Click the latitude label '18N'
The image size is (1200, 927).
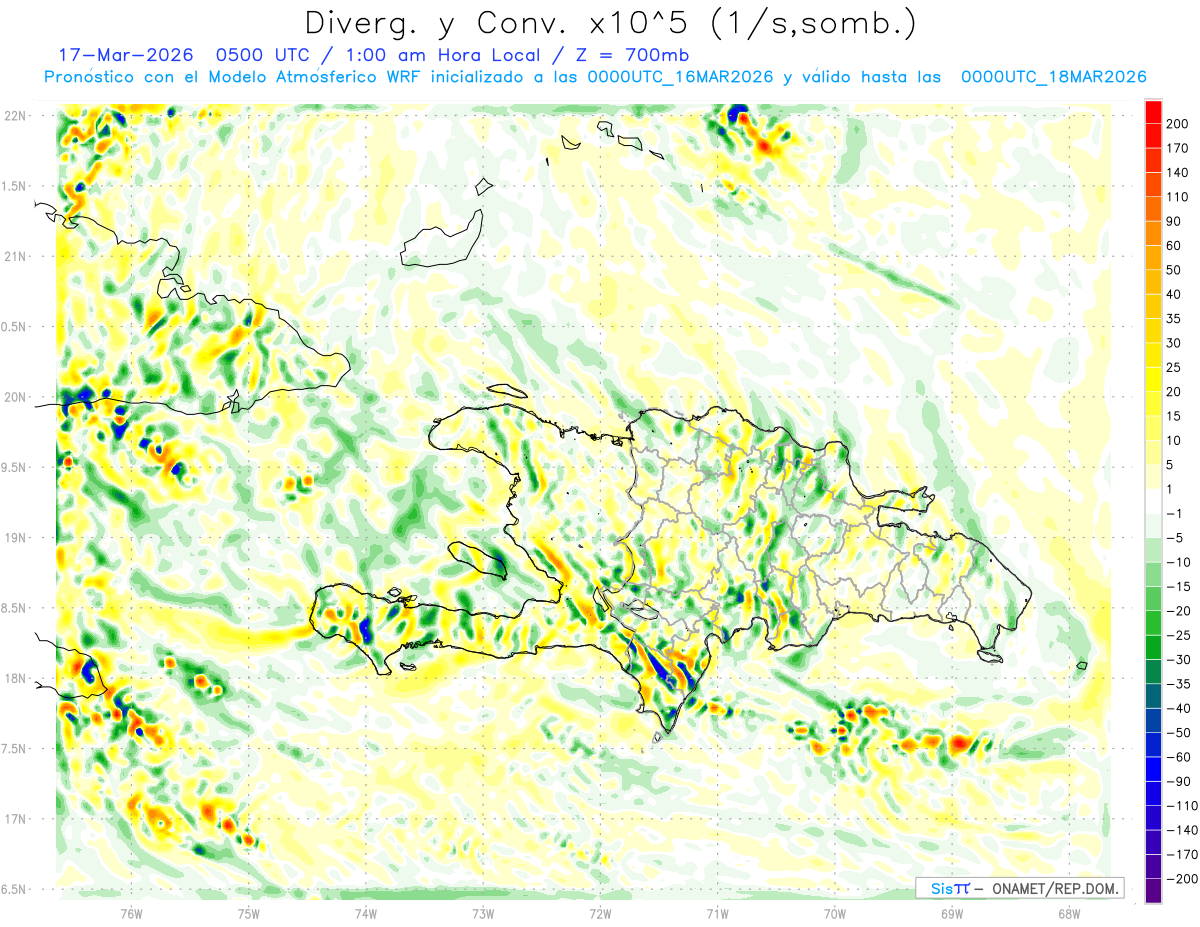15,679
